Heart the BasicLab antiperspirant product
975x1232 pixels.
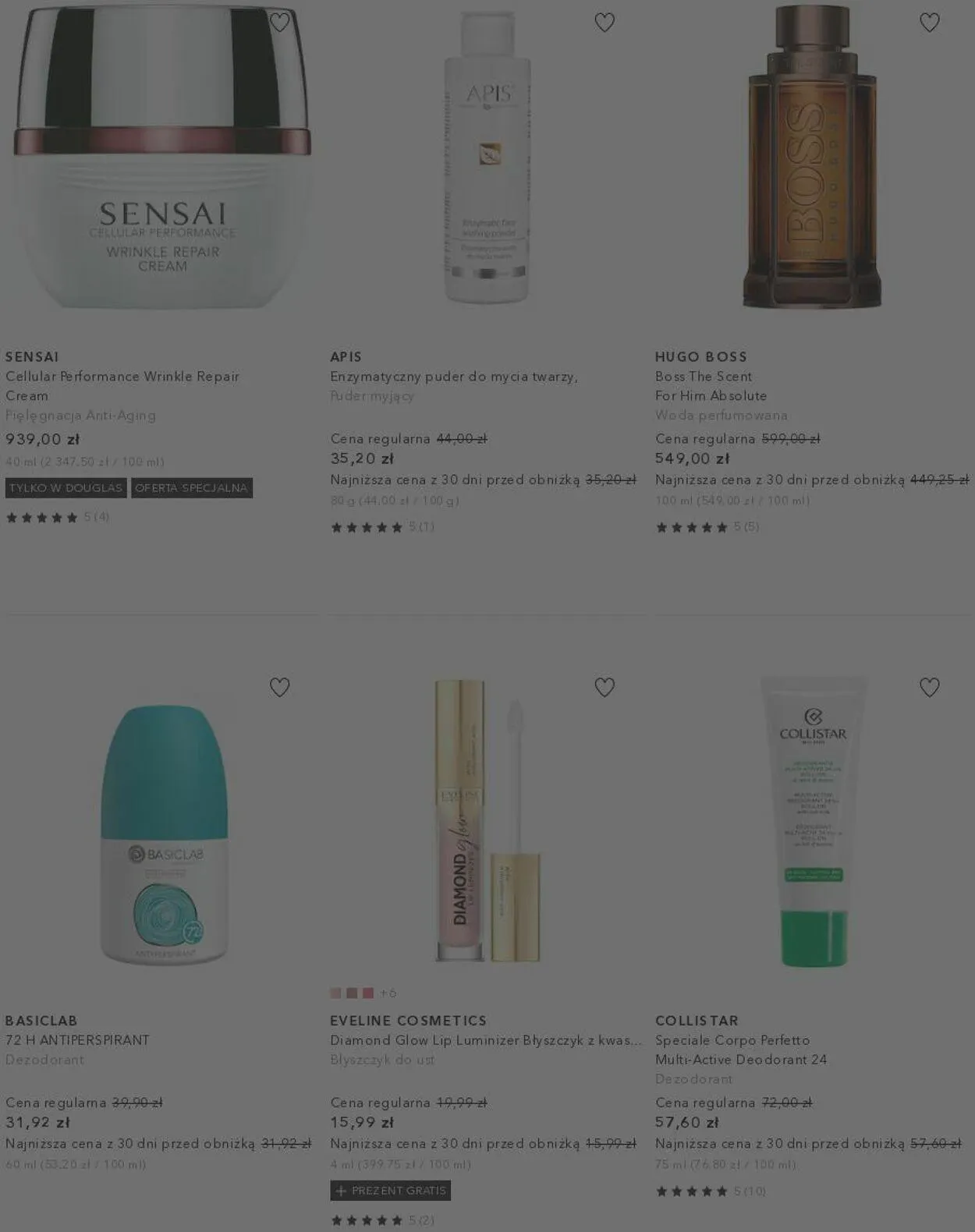(x=279, y=687)
